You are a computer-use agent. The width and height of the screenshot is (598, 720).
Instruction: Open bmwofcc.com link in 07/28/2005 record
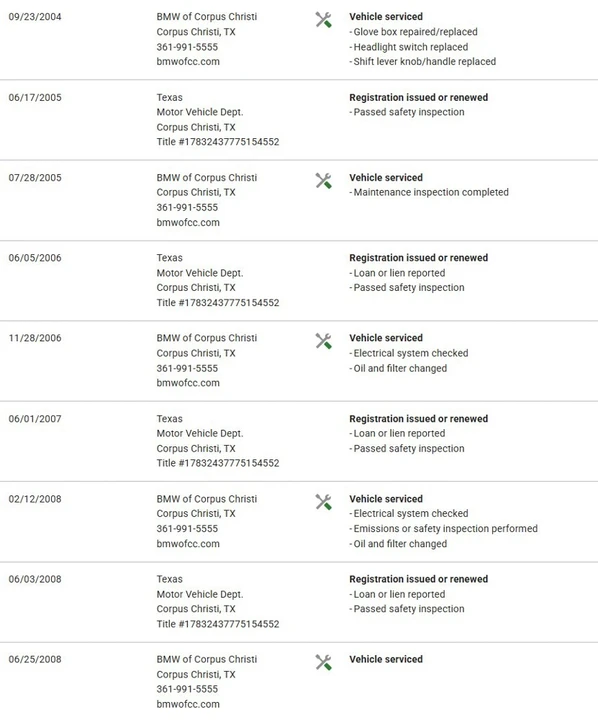click(x=188, y=222)
